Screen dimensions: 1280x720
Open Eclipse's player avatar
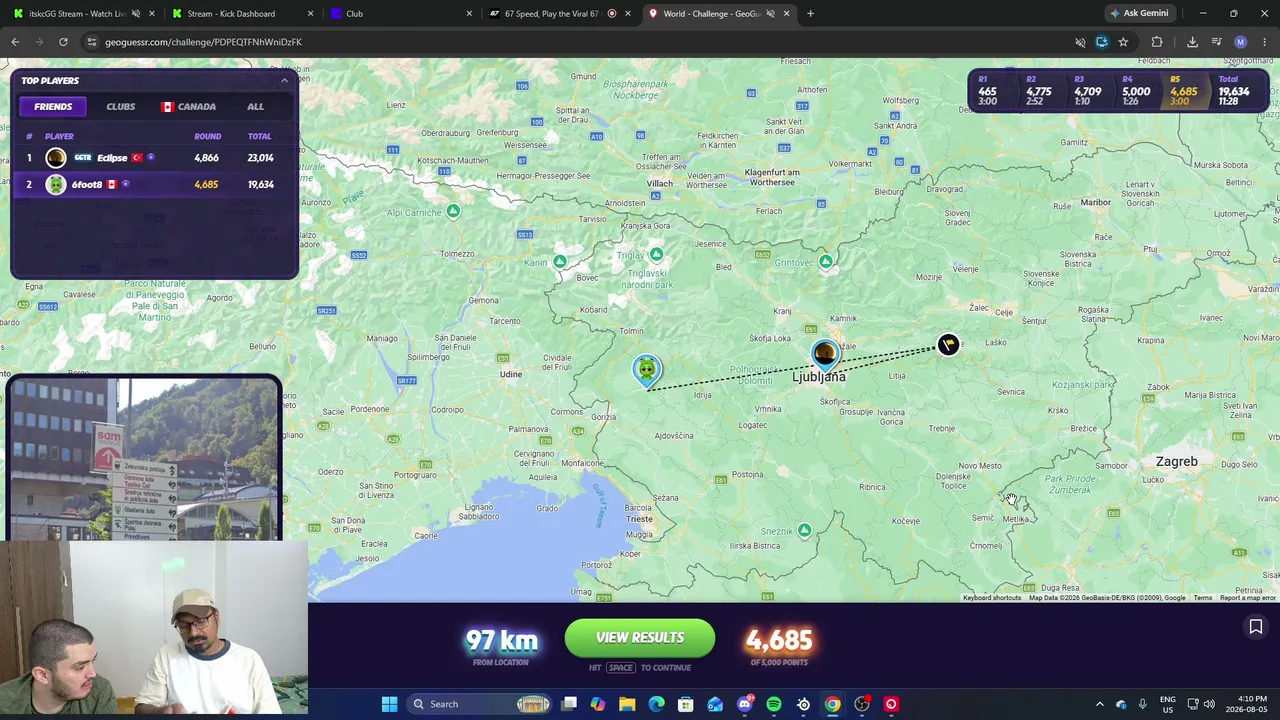point(56,157)
